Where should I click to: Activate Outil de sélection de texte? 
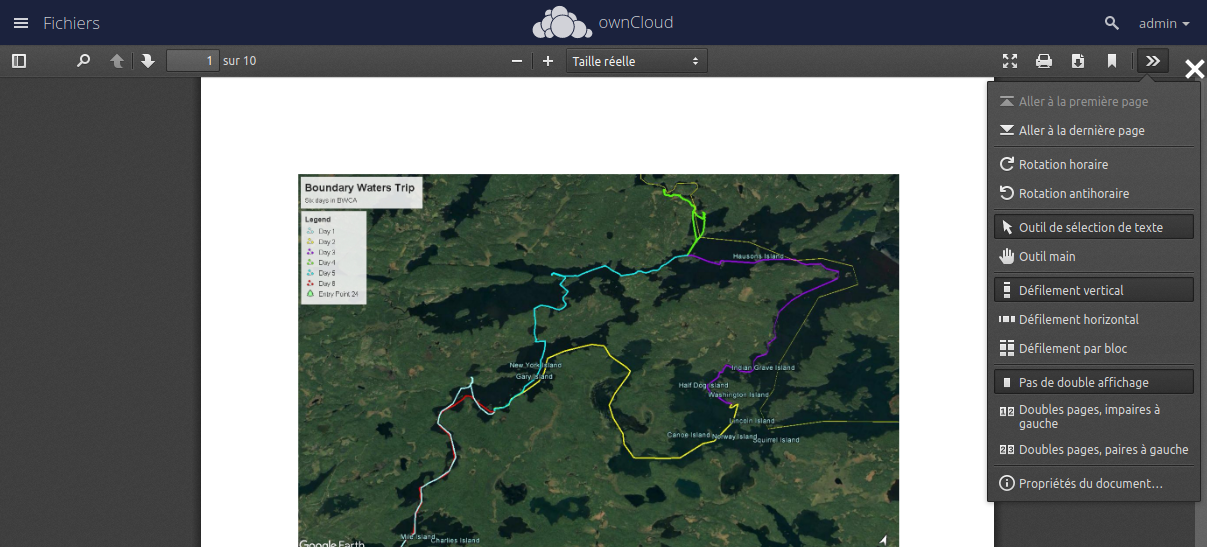click(x=1094, y=227)
